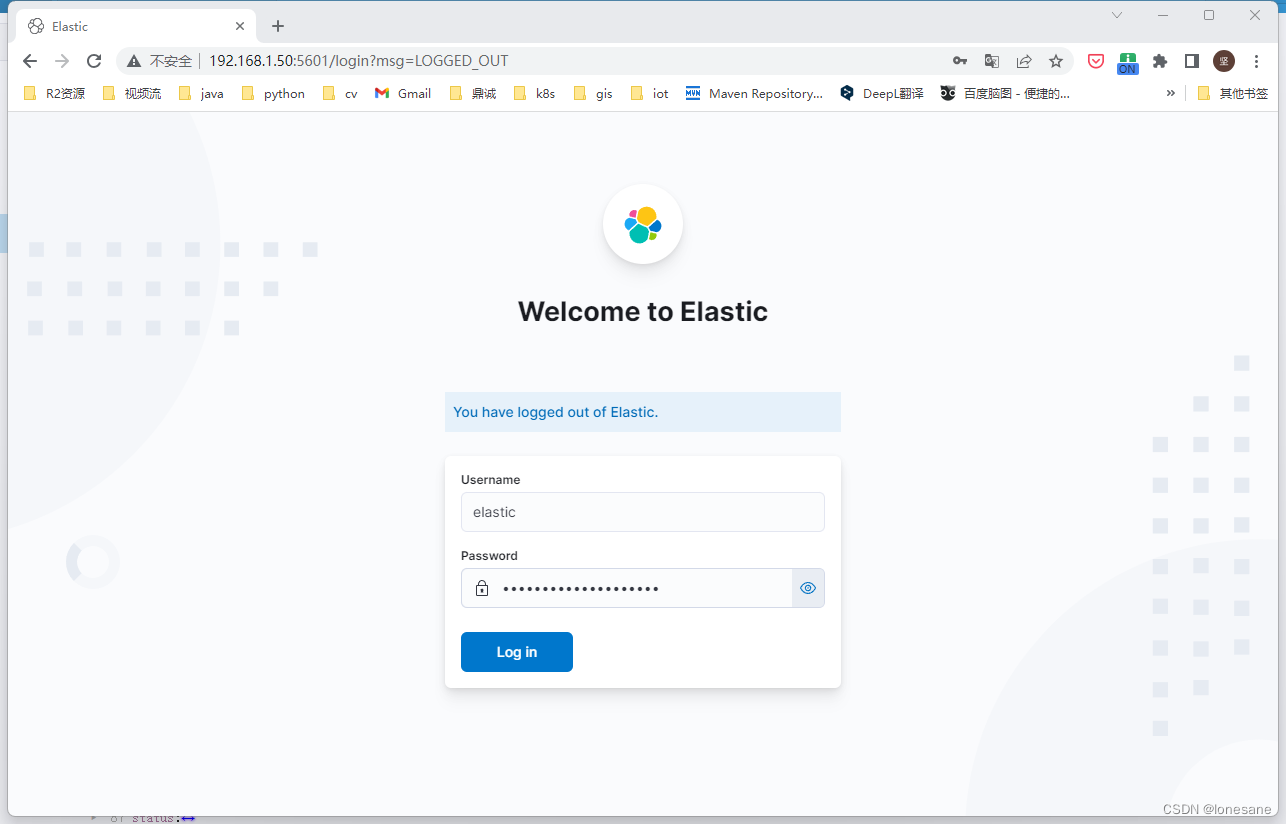Select the Elastic browser tab
The height and width of the screenshot is (824, 1286).
click(136, 26)
